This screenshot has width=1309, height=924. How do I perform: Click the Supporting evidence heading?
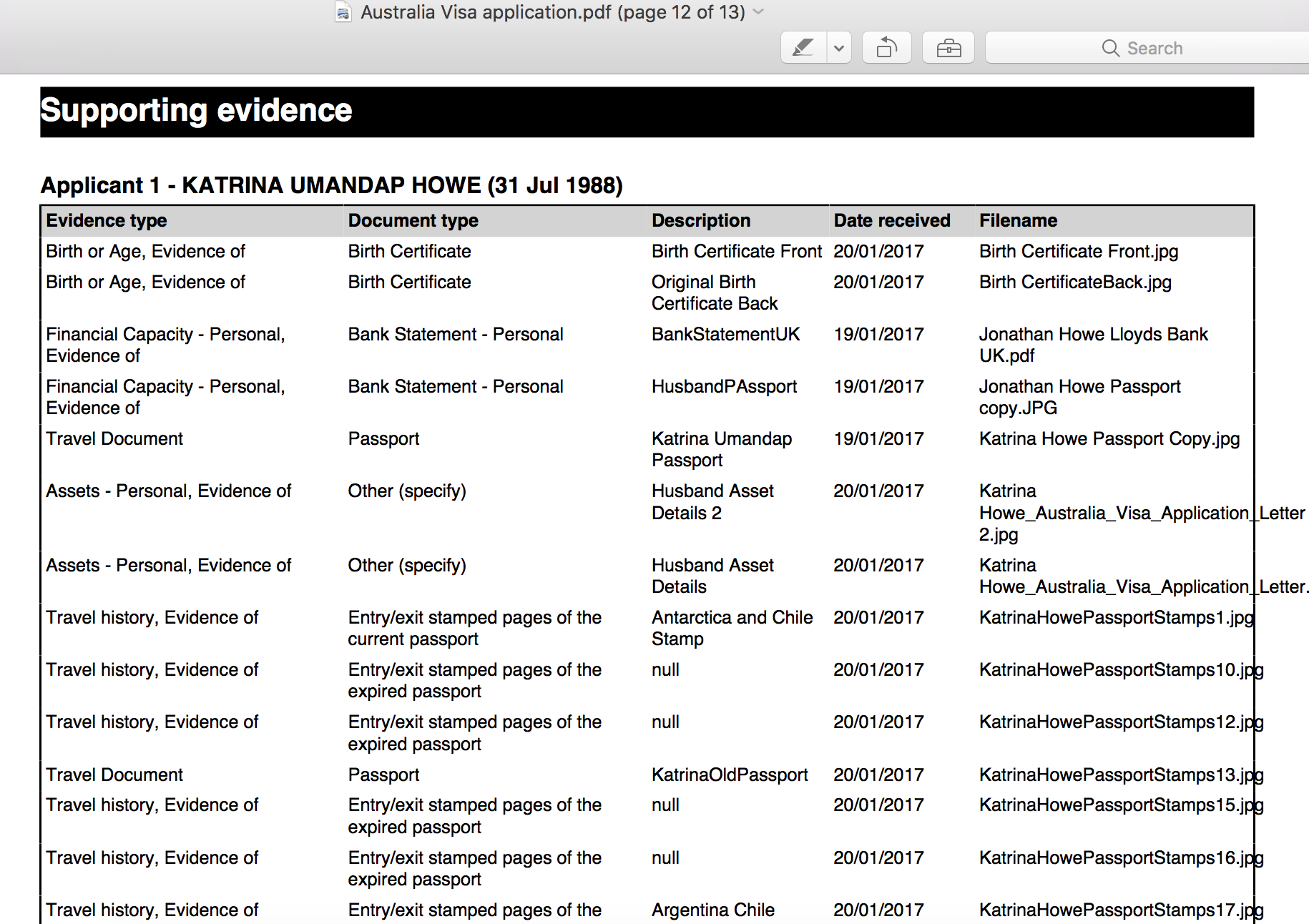pyautogui.click(x=196, y=111)
